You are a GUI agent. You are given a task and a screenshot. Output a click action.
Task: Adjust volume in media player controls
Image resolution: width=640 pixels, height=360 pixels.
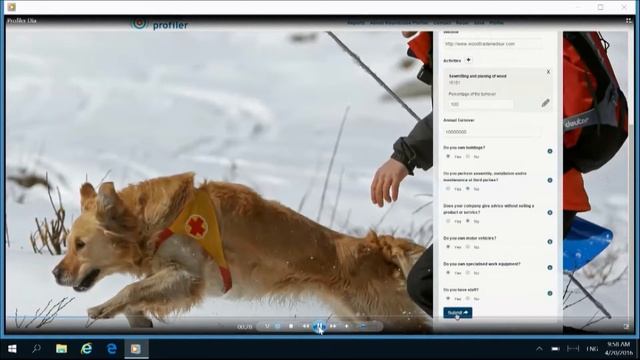362,326
